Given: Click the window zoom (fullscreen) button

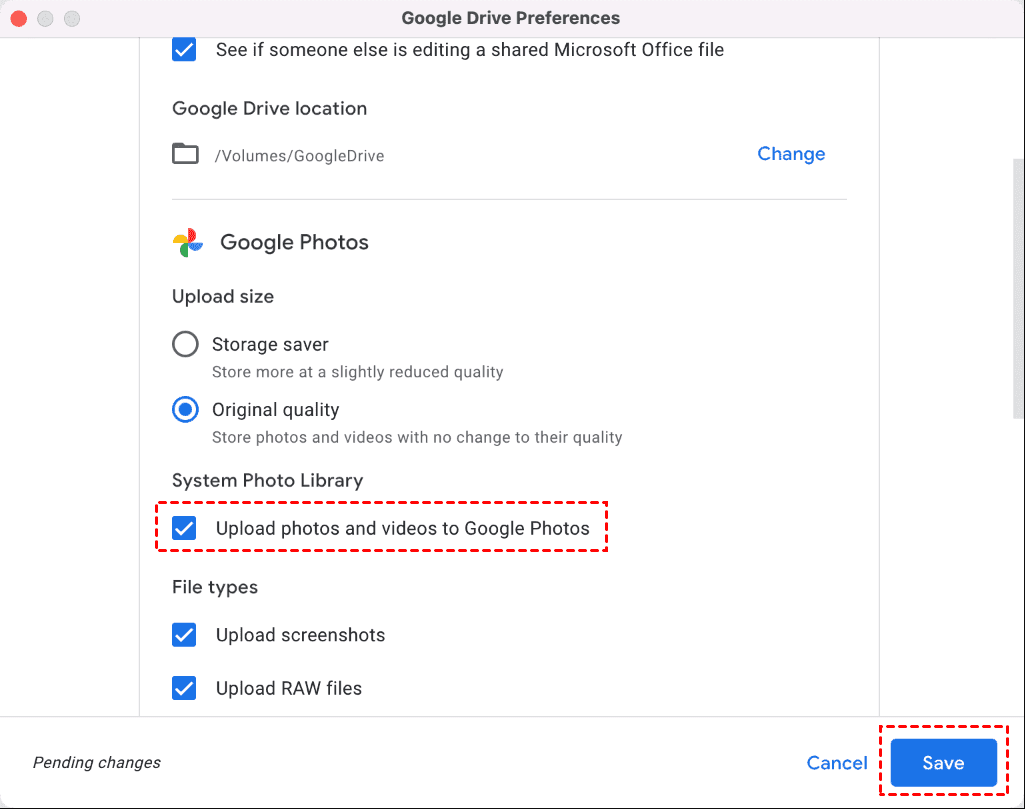Looking at the screenshot, I should click(72, 19).
